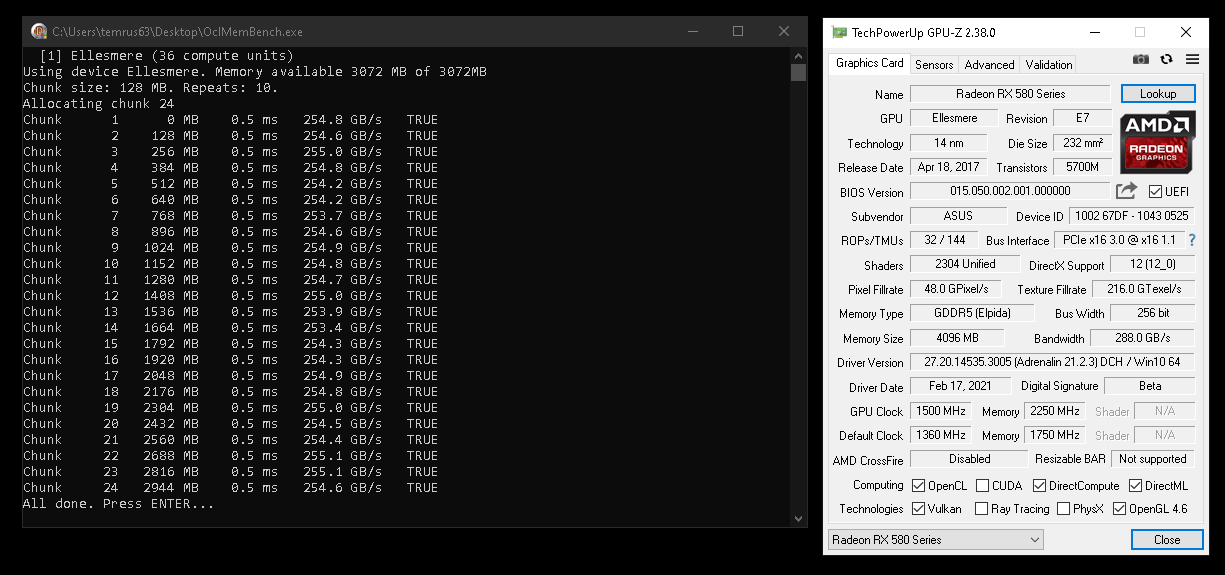This screenshot has width=1225, height=575.
Task: Click the Driver Version field
Action: click(x=1052, y=362)
